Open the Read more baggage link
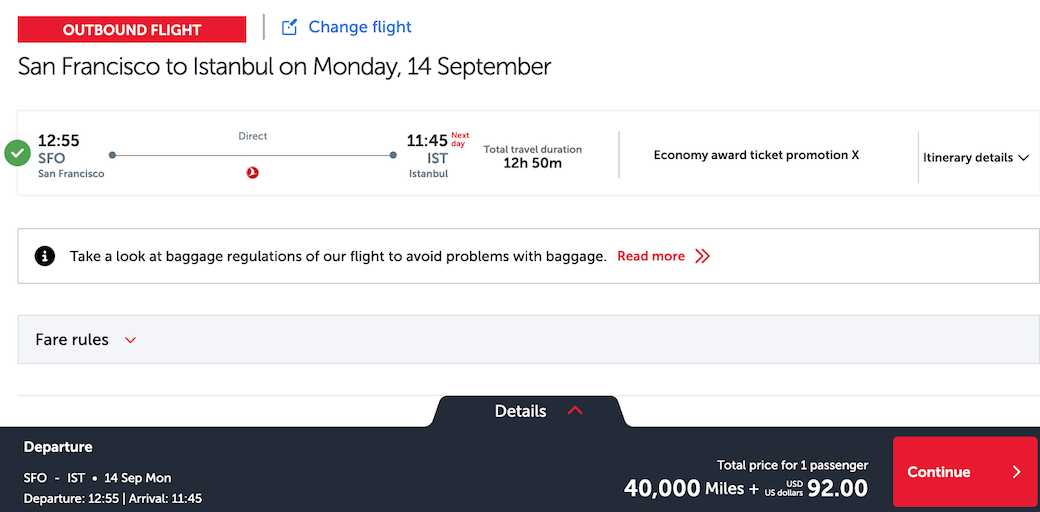Viewport: 1040px width, 512px height. click(x=651, y=256)
